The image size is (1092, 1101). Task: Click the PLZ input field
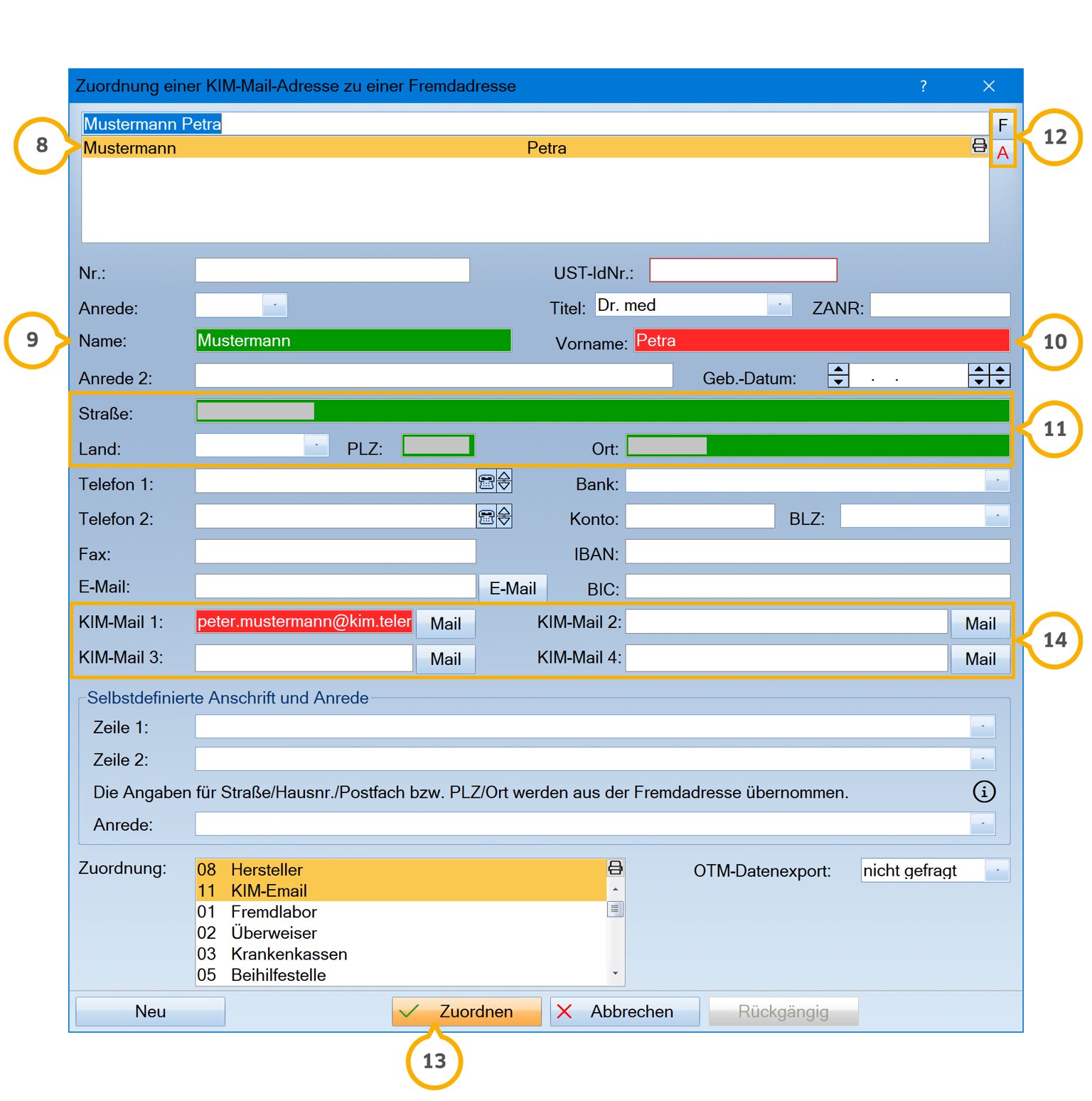437,446
